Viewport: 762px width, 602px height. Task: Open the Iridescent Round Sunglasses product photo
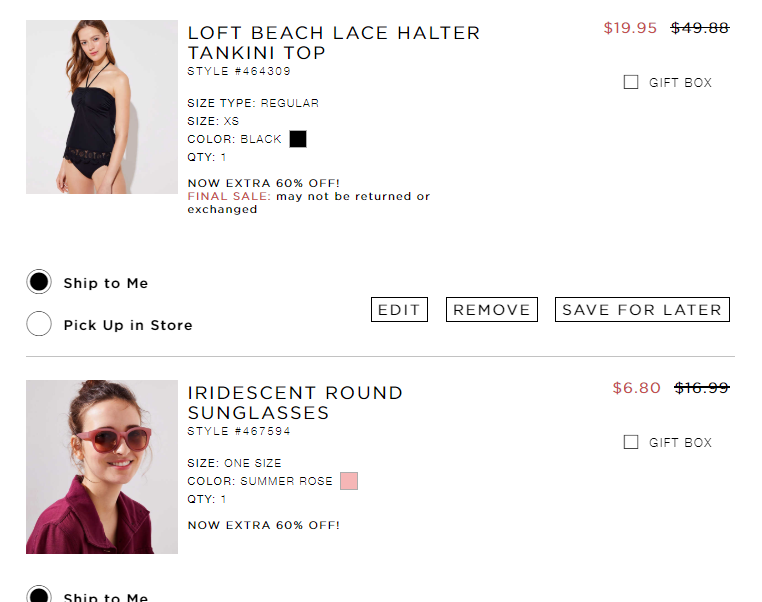pyautogui.click(x=102, y=467)
